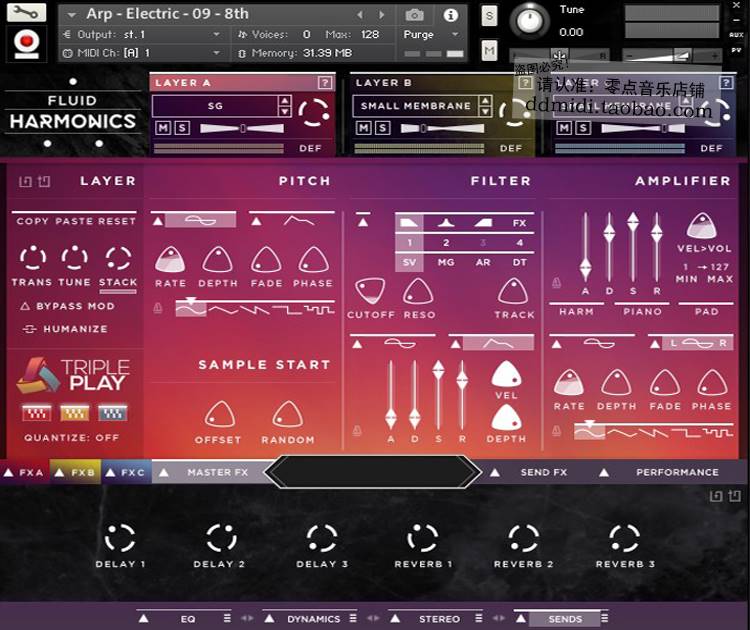Mute the instrument with M button
750x630 pixels.
489,50
